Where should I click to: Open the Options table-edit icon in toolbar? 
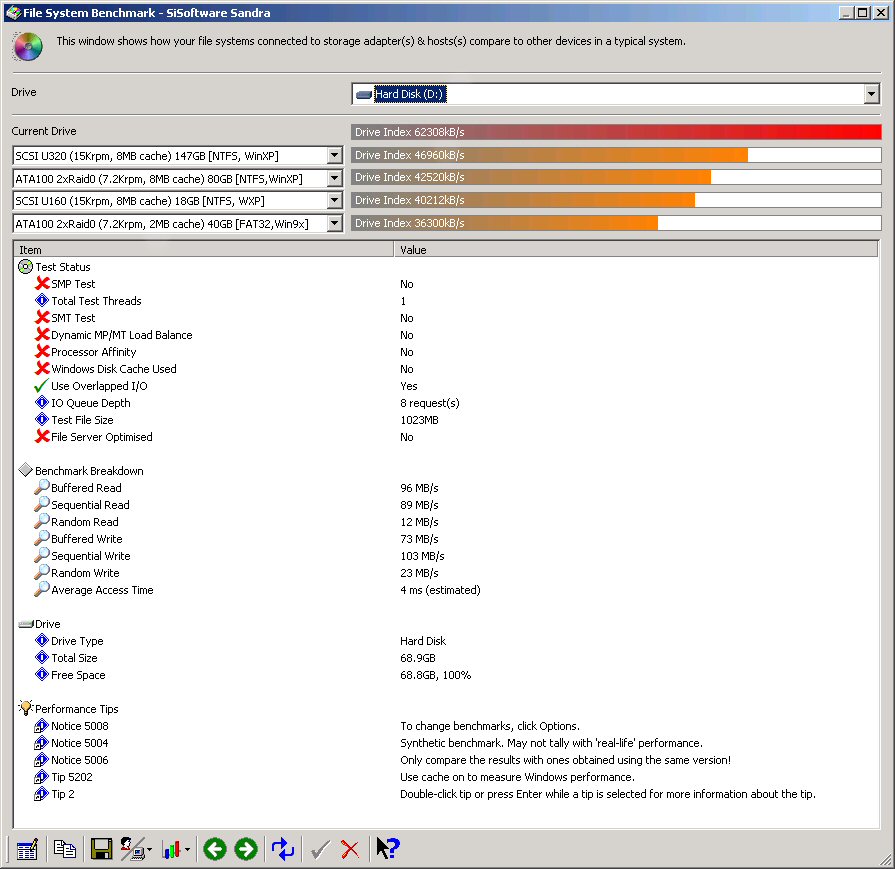point(27,849)
